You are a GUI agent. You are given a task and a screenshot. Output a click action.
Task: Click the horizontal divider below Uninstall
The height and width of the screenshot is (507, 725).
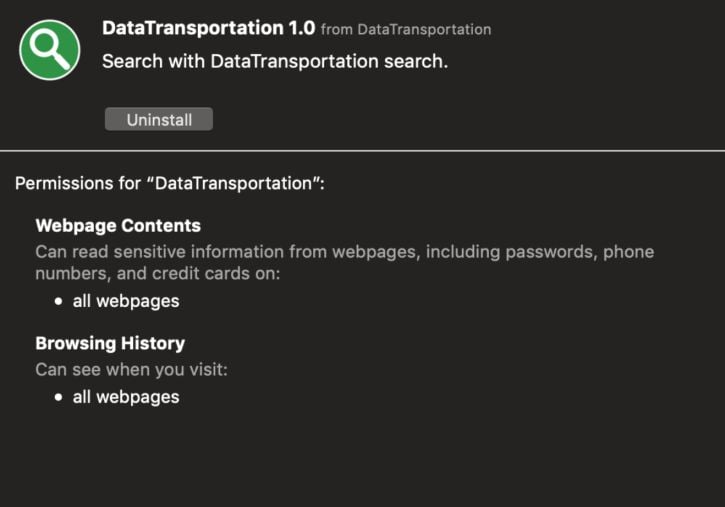point(362,151)
